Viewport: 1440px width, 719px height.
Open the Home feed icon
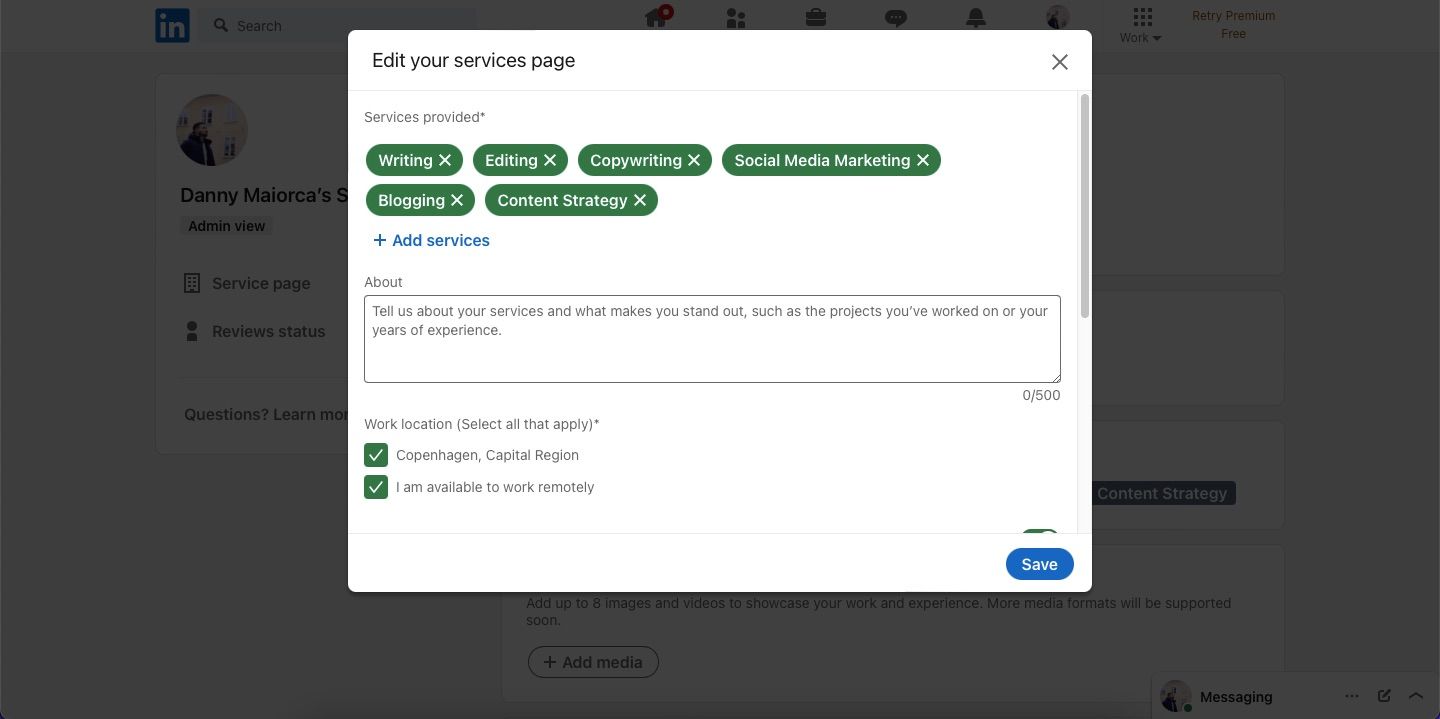(x=655, y=18)
